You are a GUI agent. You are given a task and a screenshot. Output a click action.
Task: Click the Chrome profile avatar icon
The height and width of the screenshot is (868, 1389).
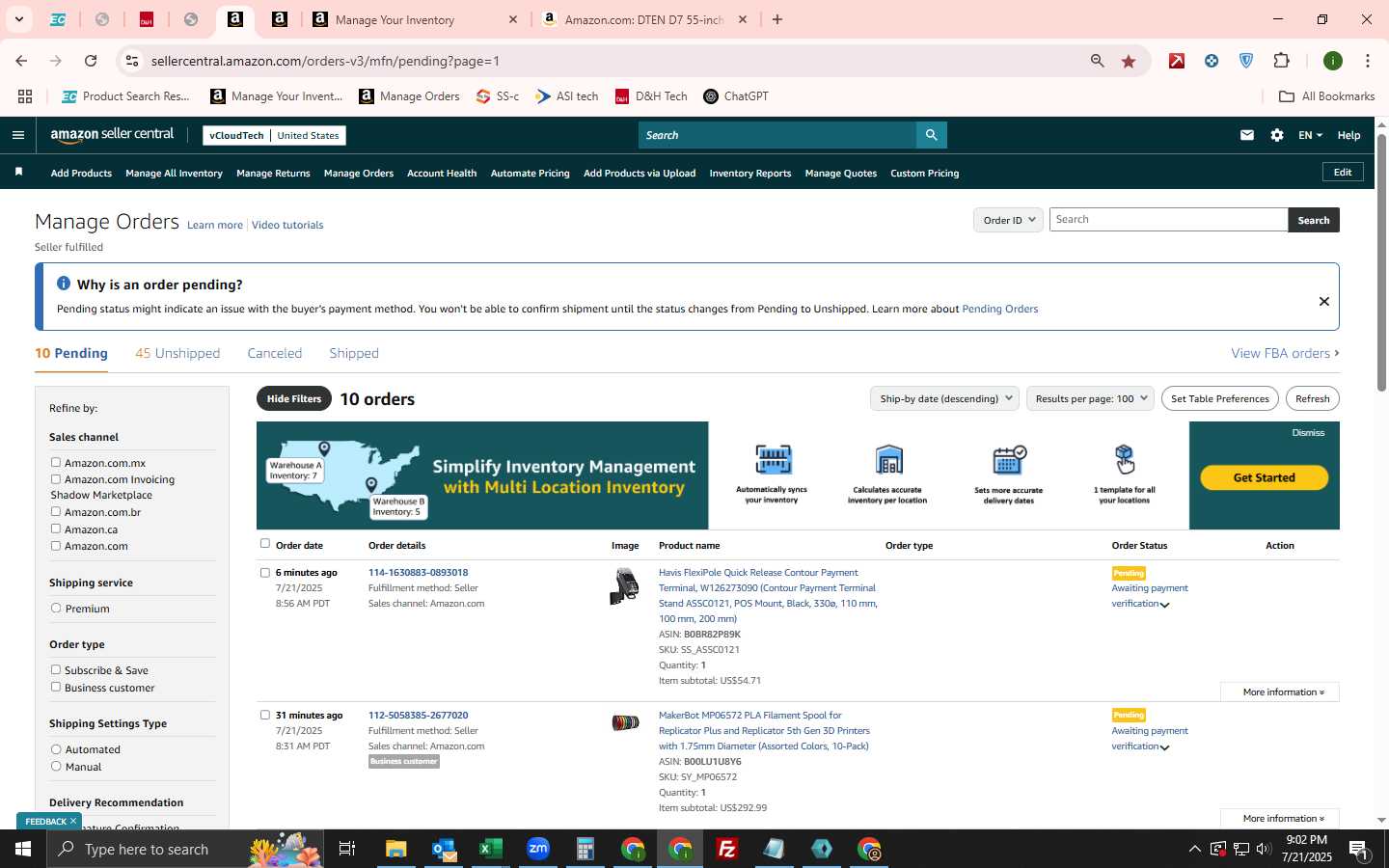1332,61
